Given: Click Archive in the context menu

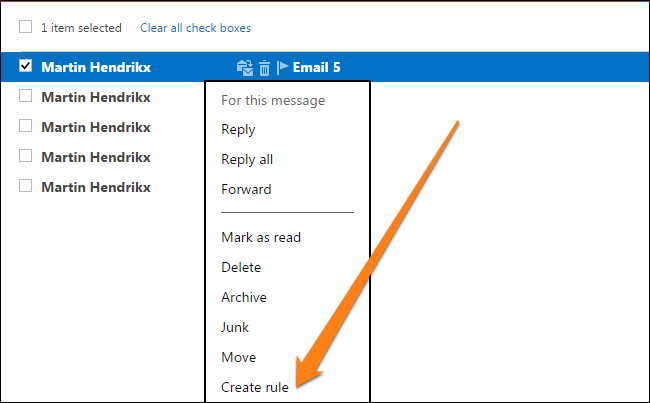Looking at the screenshot, I should 244,297.
